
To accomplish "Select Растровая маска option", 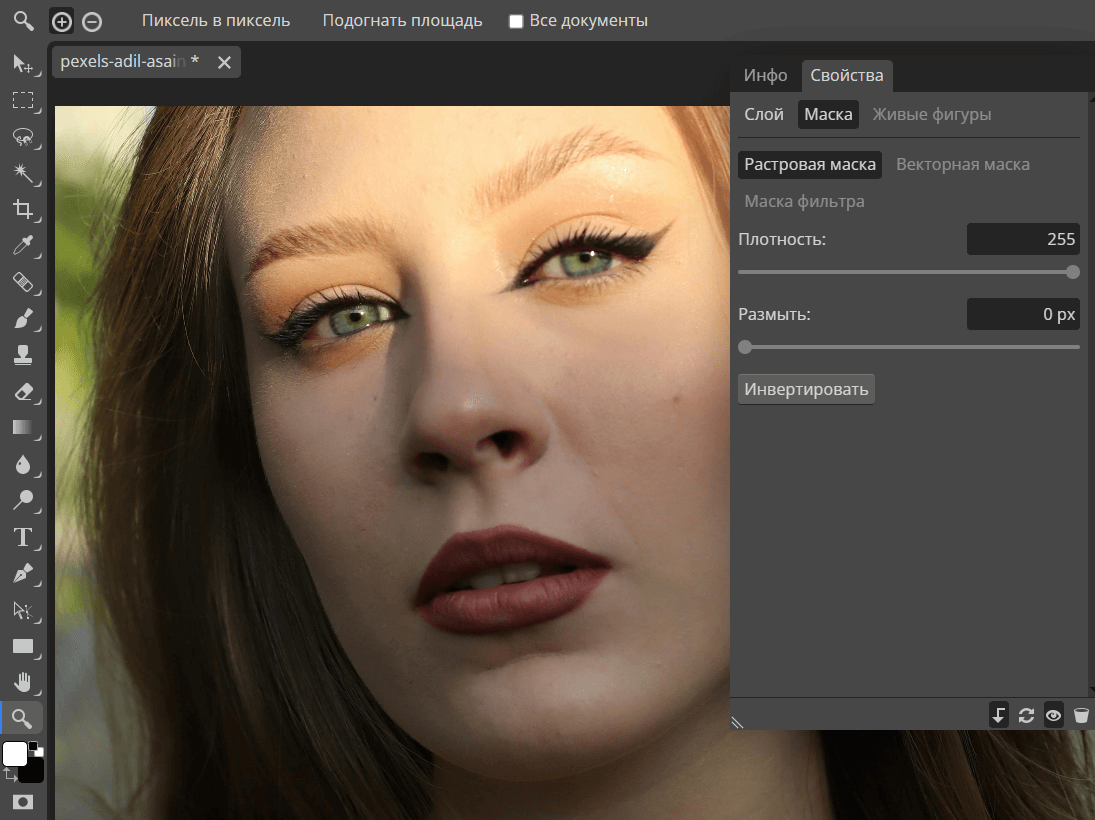I will point(810,165).
